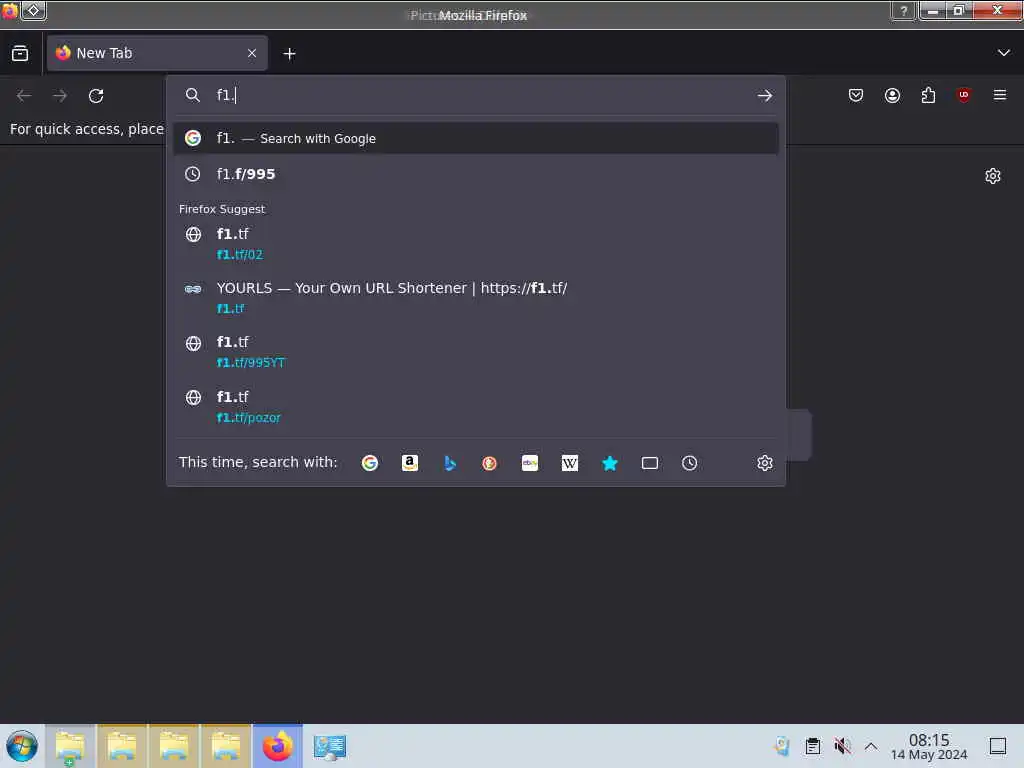
Task: Pick the eBay search shortcut icon
Action: (530, 463)
